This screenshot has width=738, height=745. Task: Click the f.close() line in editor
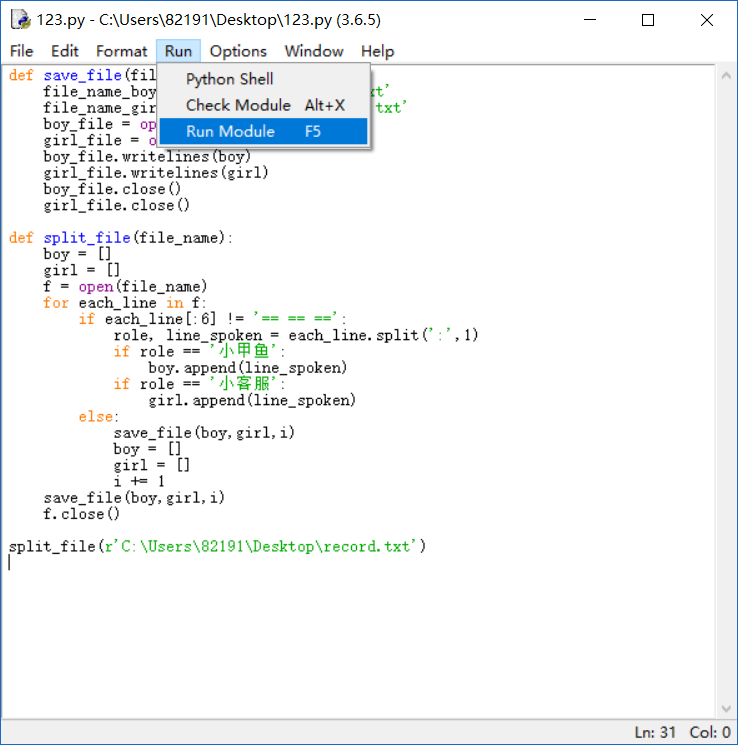click(81, 514)
